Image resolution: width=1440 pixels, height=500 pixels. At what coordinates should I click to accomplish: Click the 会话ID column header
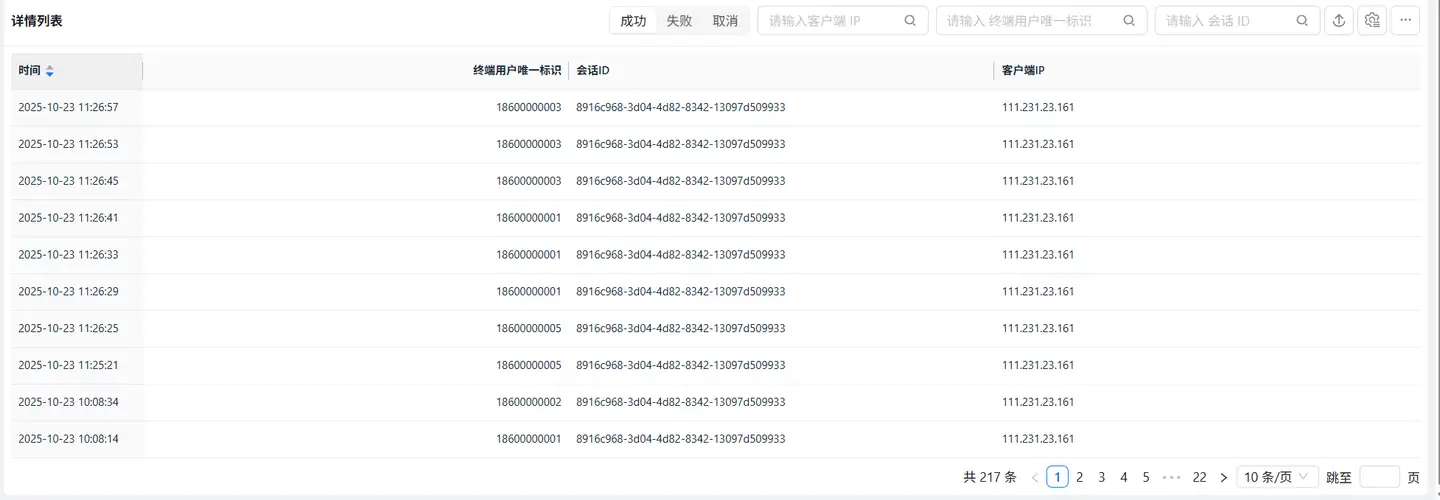(x=593, y=71)
